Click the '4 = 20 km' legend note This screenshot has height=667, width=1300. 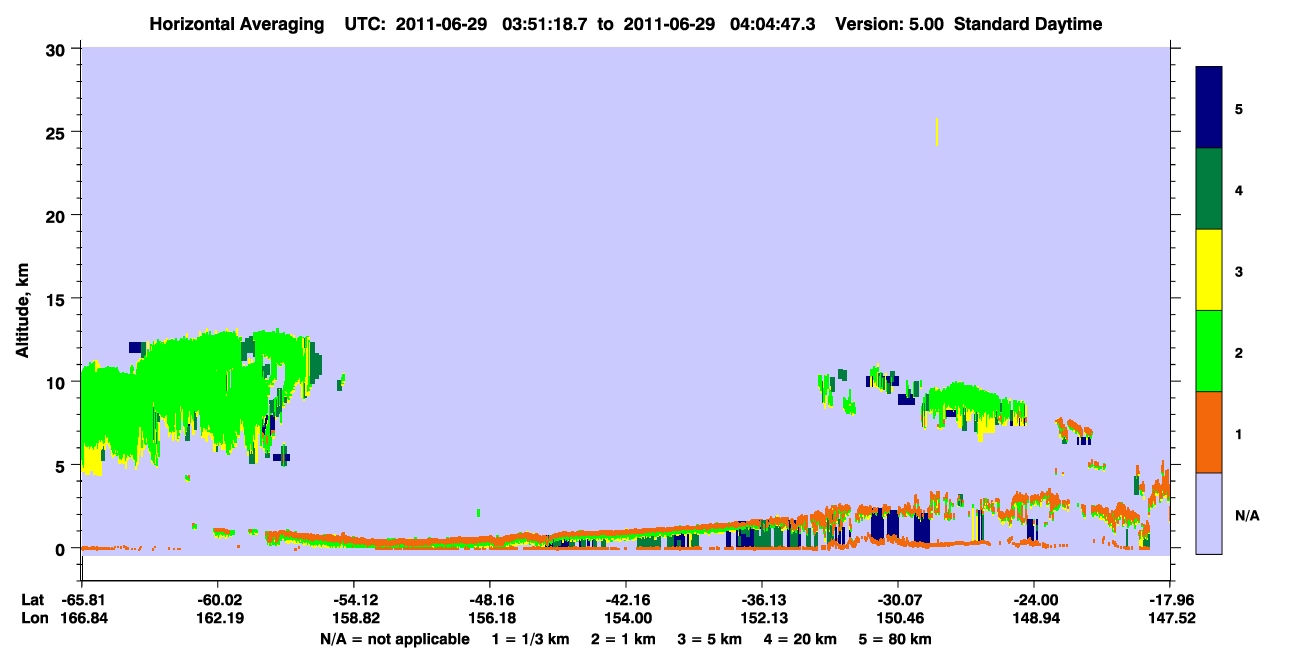[800, 639]
